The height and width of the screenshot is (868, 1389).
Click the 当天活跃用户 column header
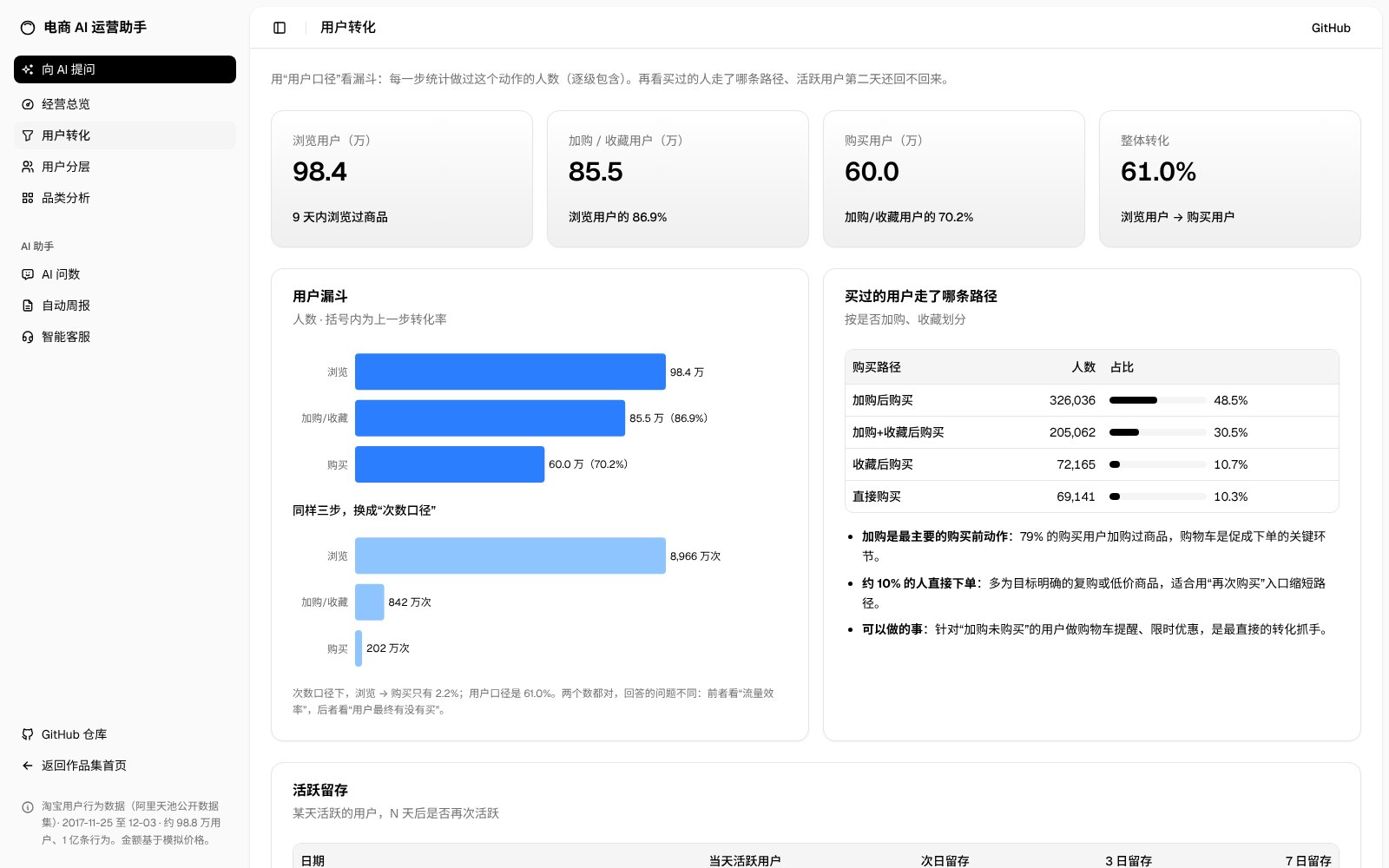[745, 860]
